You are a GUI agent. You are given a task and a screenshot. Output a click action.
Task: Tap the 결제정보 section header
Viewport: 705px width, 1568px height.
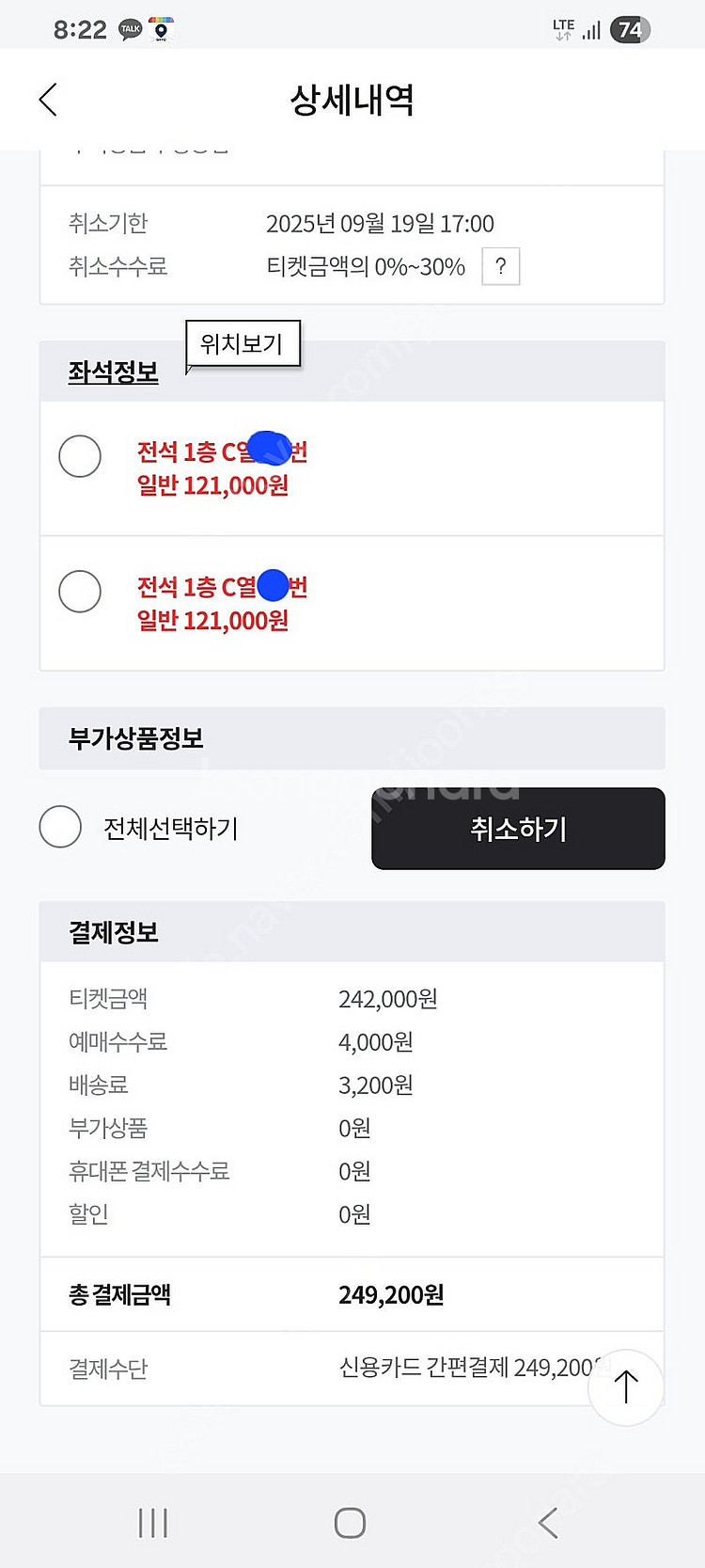(114, 932)
